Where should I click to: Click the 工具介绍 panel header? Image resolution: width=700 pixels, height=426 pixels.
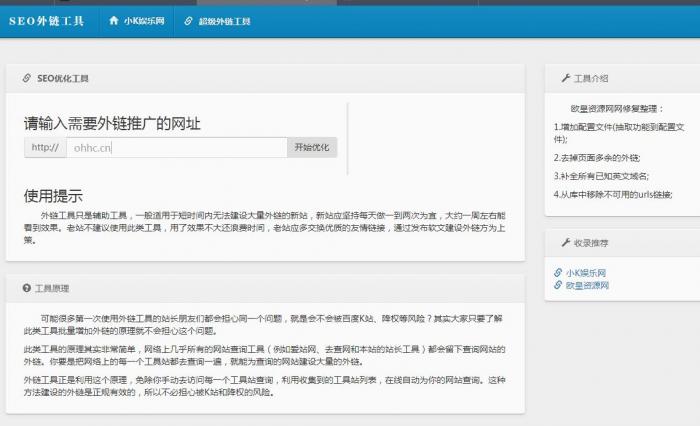[591, 78]
